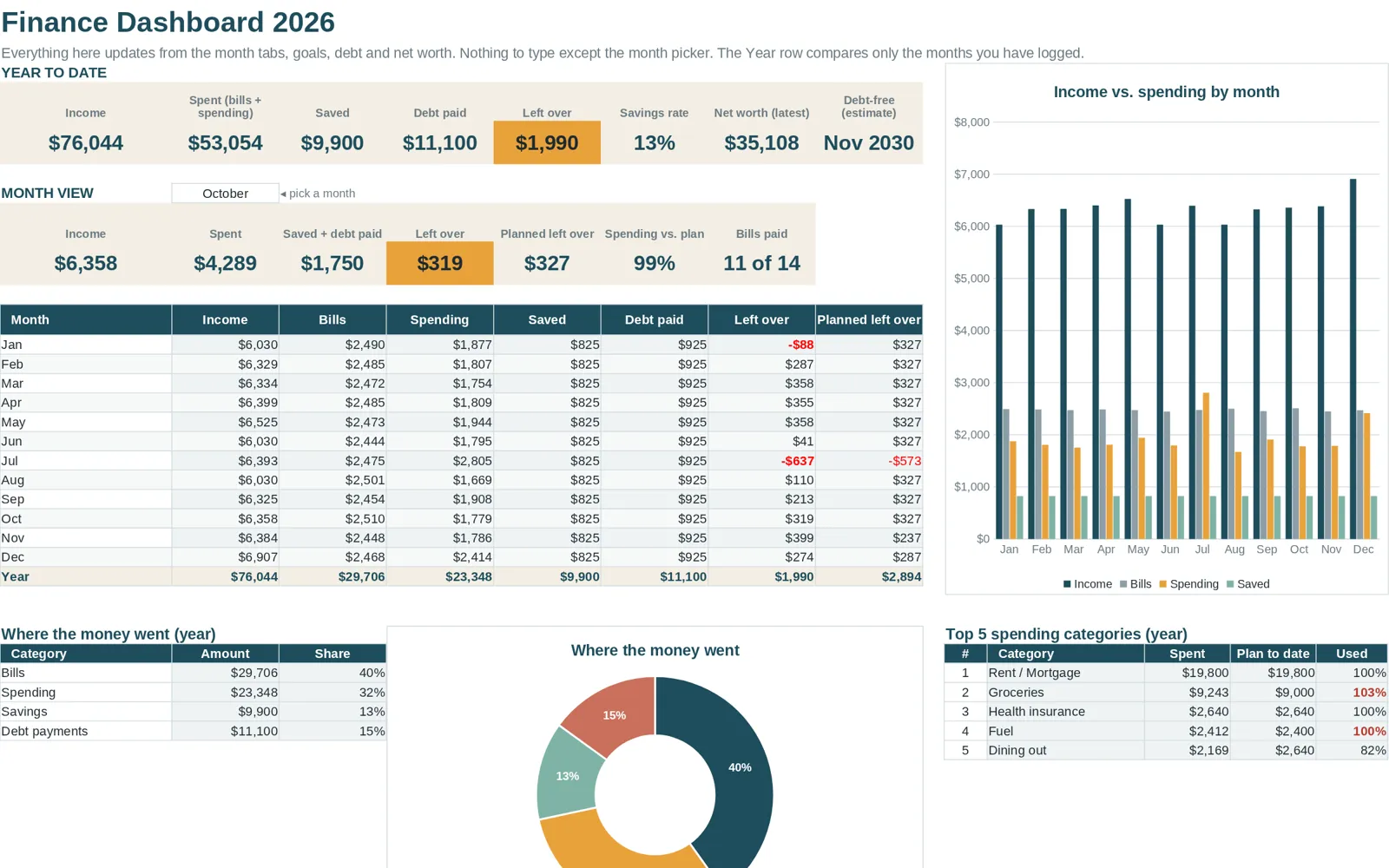The image size is (1389, 868).
Task: Click the Planned left over column header
Action: (x=869, y=319)
